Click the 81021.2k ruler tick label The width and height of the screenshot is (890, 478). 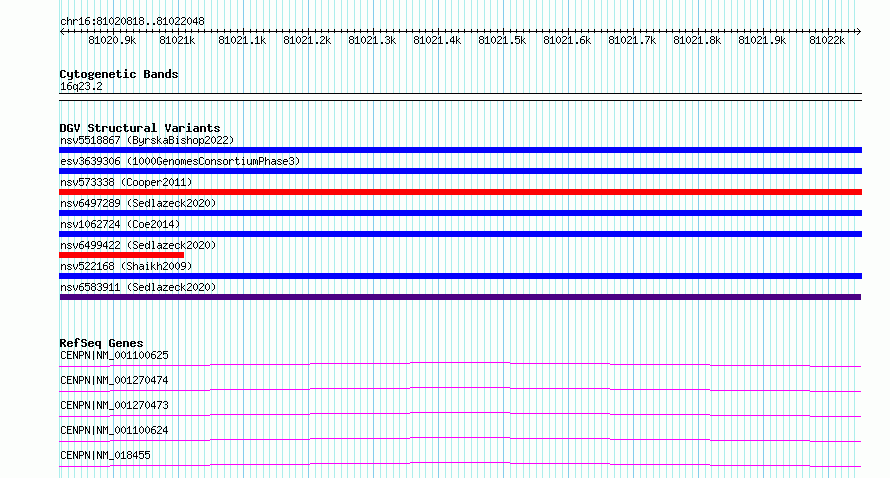307,40
